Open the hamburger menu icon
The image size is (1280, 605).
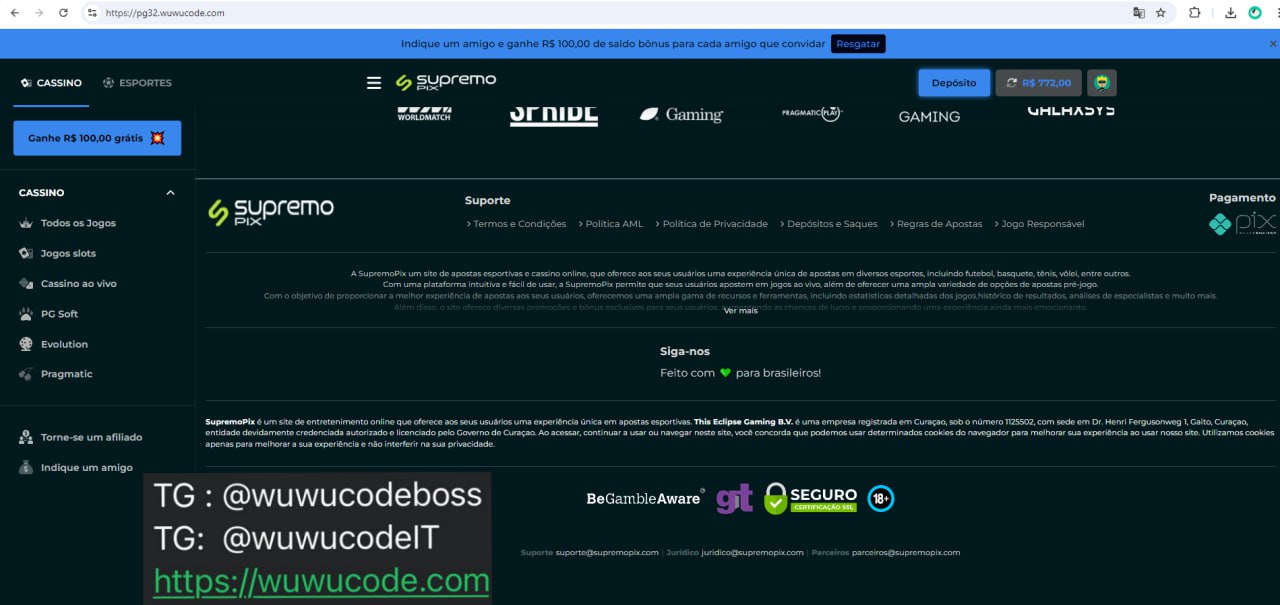coord(374,83)
